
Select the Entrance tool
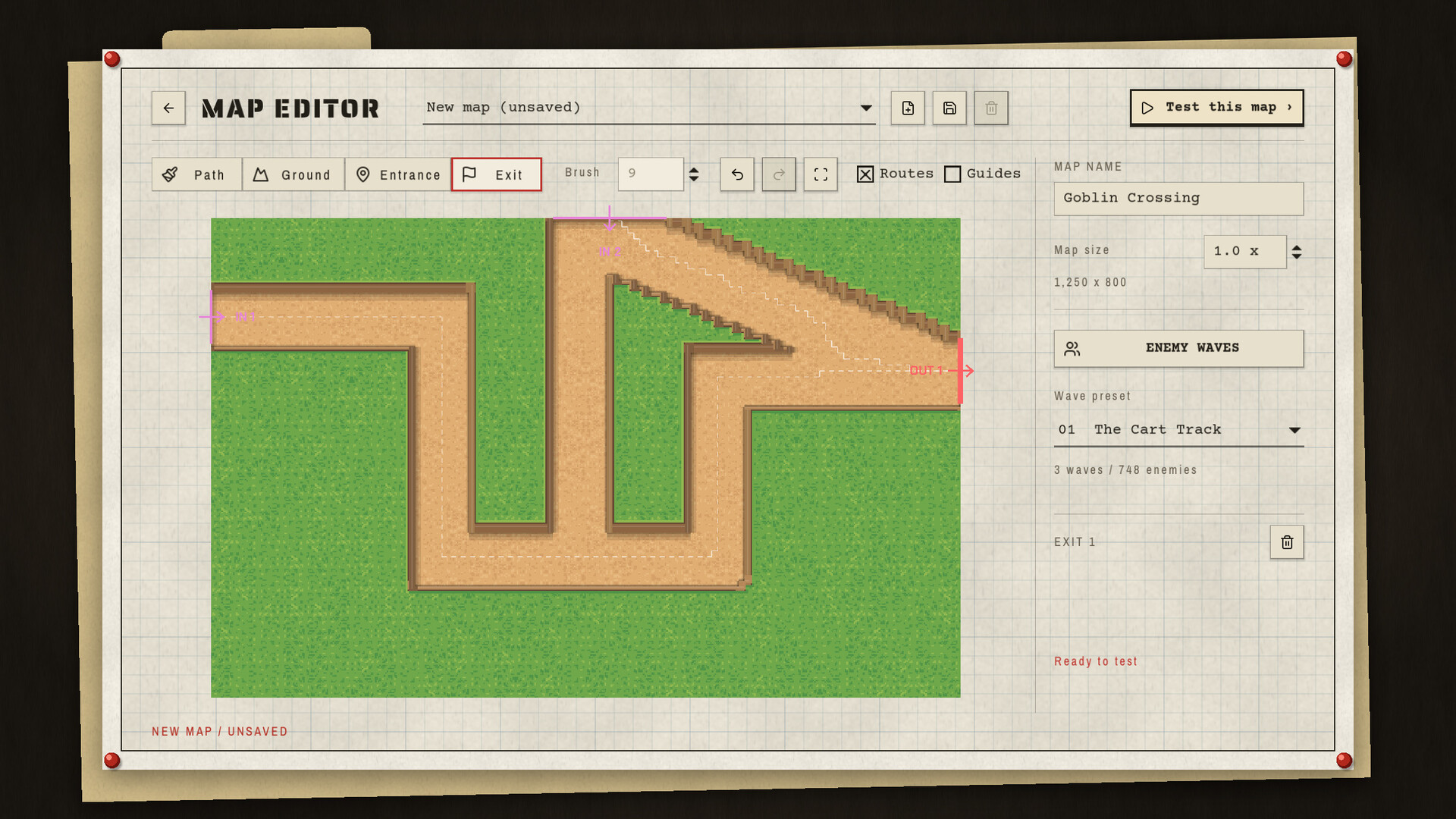pos(398,174)
